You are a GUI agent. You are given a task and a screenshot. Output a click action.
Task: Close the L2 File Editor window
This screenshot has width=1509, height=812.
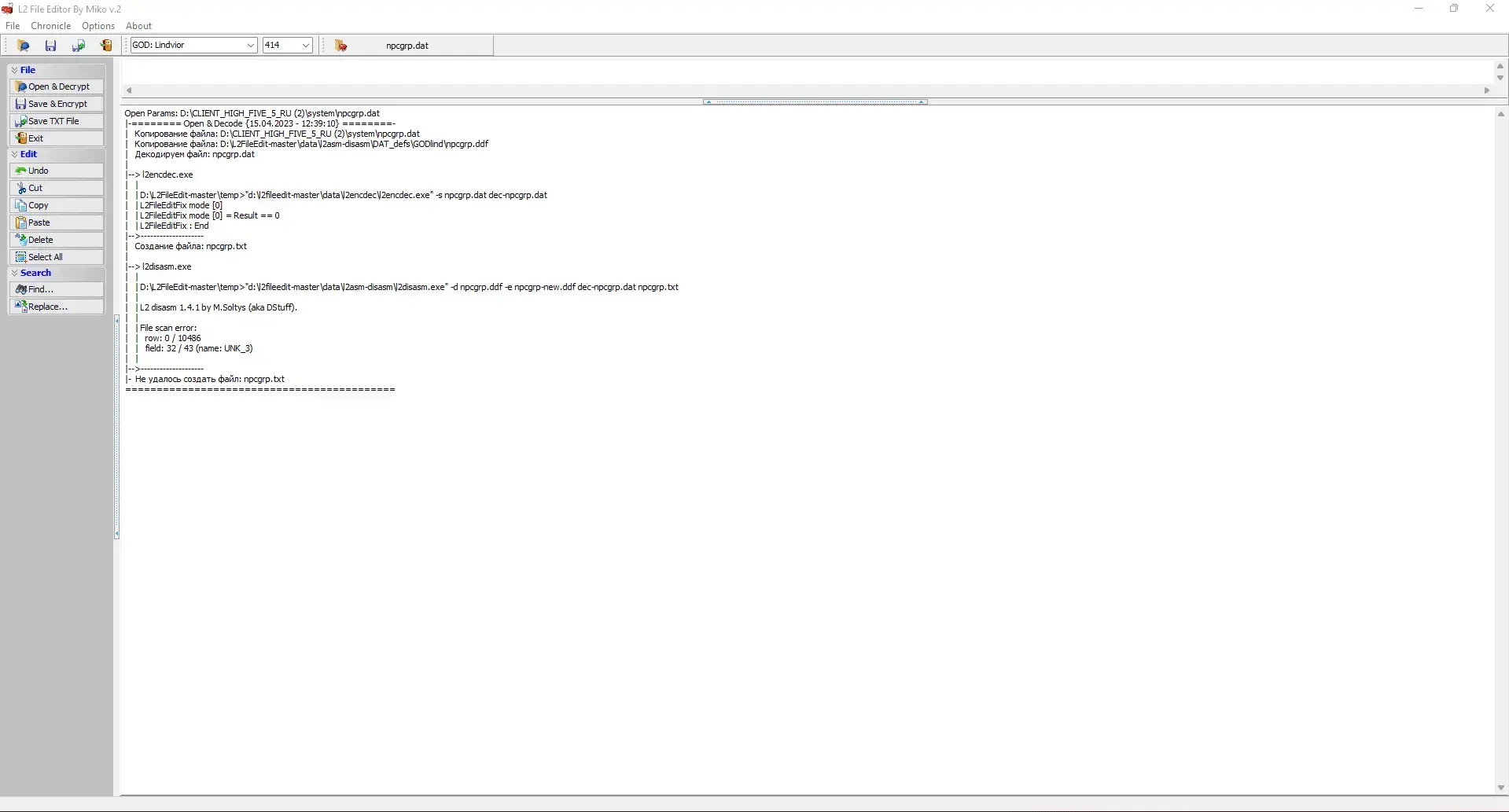click(1490, 9)
